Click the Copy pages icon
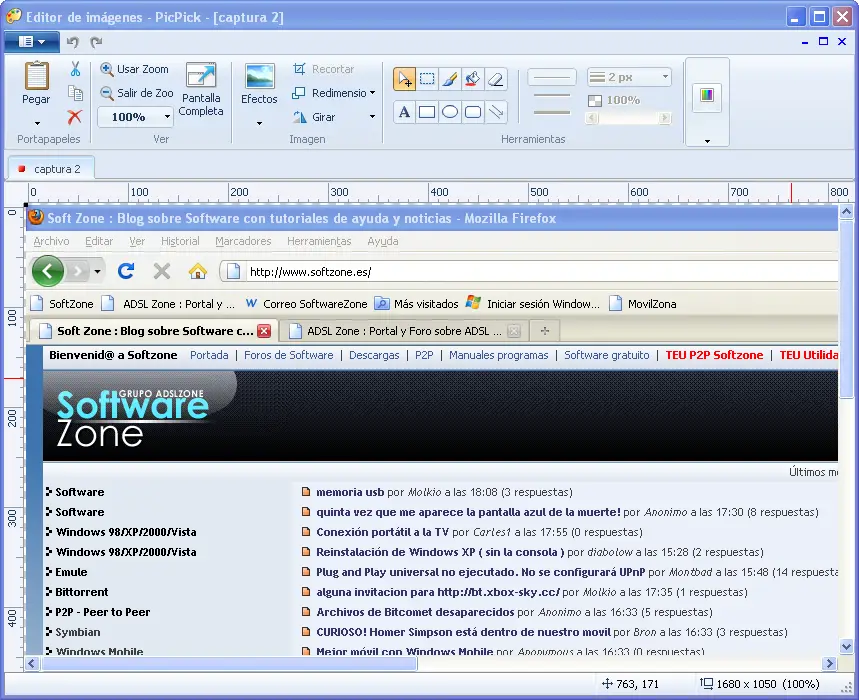The width and height of the screenshot is (859, 700). coord(75,93)
